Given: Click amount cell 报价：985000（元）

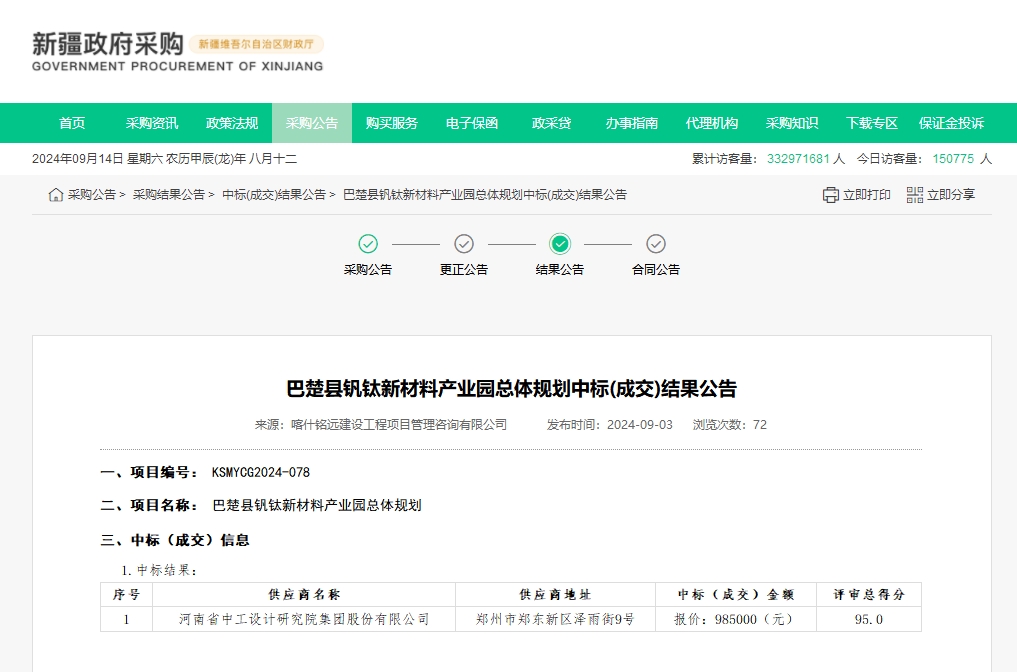Looking at the screenshot, I should point(736,619).
